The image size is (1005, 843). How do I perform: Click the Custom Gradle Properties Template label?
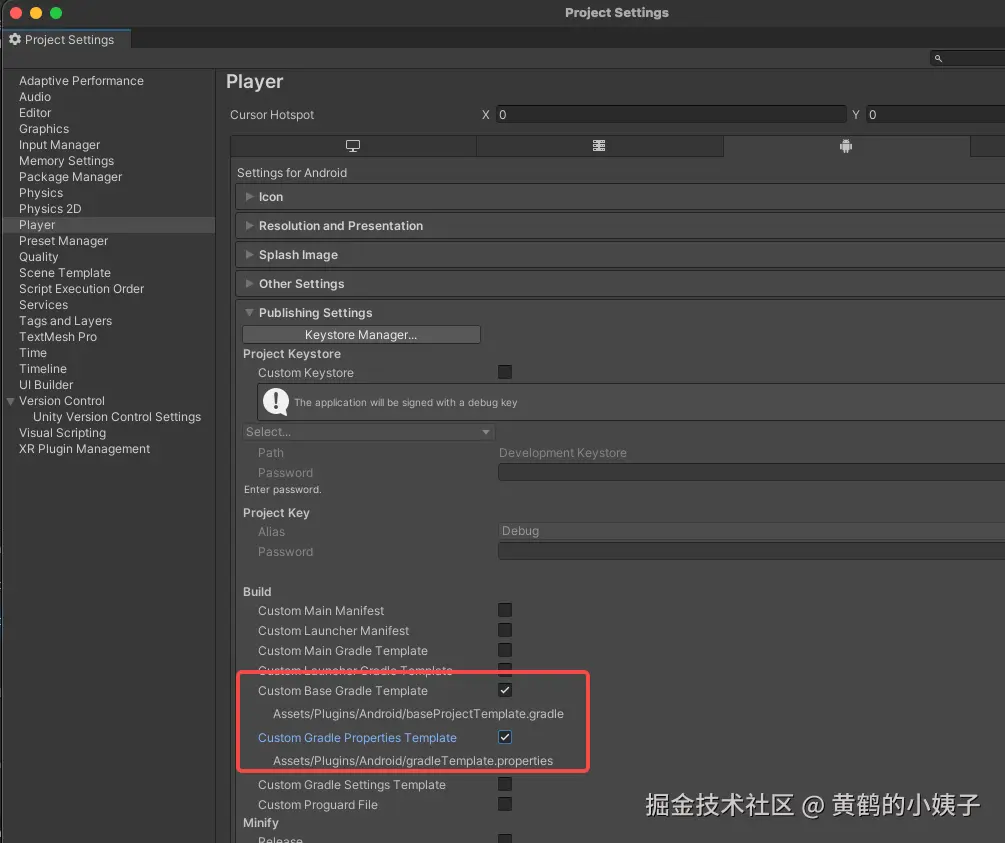click(x=357, y=738)
